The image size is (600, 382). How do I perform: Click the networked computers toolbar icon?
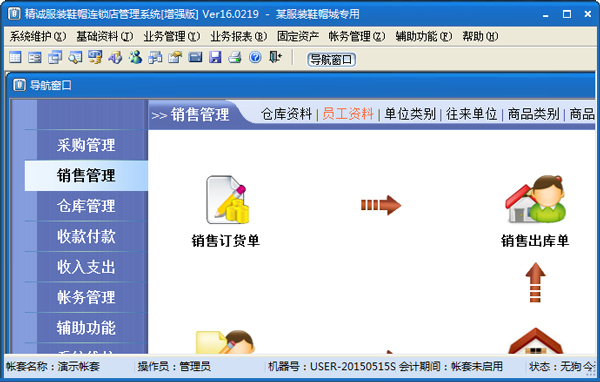coord(155,58)
